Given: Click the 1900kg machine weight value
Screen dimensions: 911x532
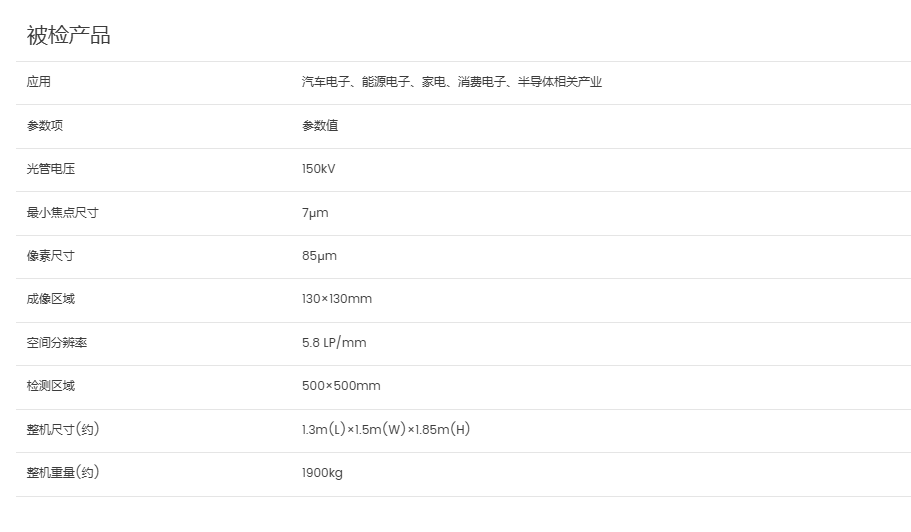Looking at the screenshot, I should [322, 473].
